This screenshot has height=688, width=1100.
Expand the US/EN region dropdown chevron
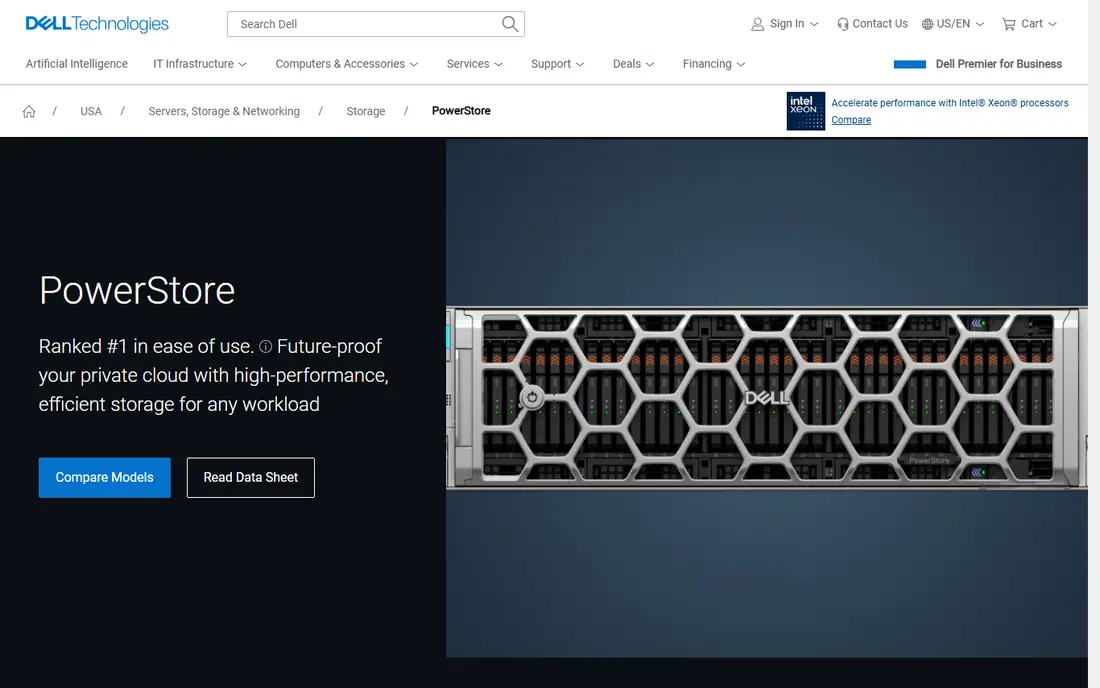coord(980,24)
